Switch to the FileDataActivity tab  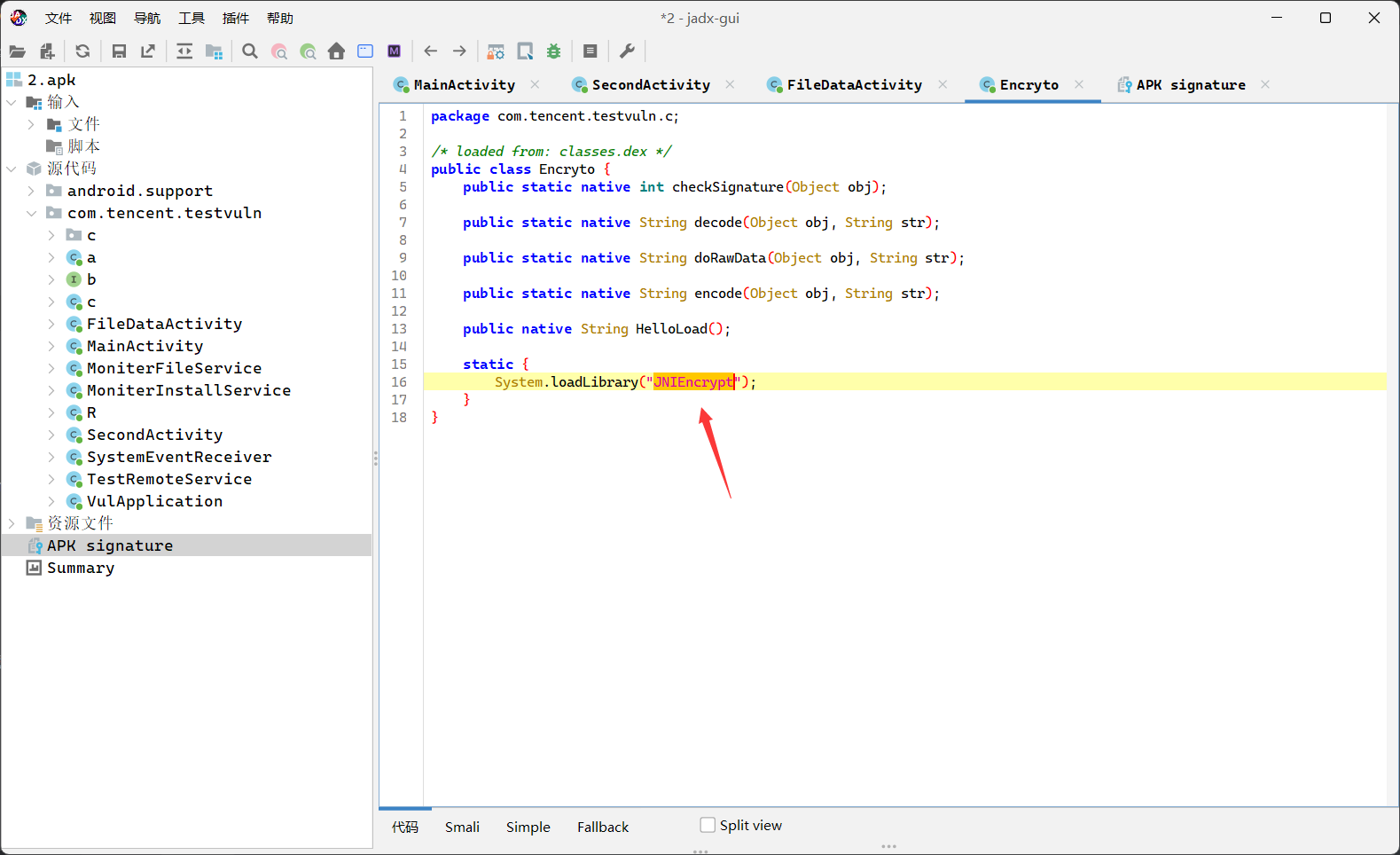pos(854,85)
